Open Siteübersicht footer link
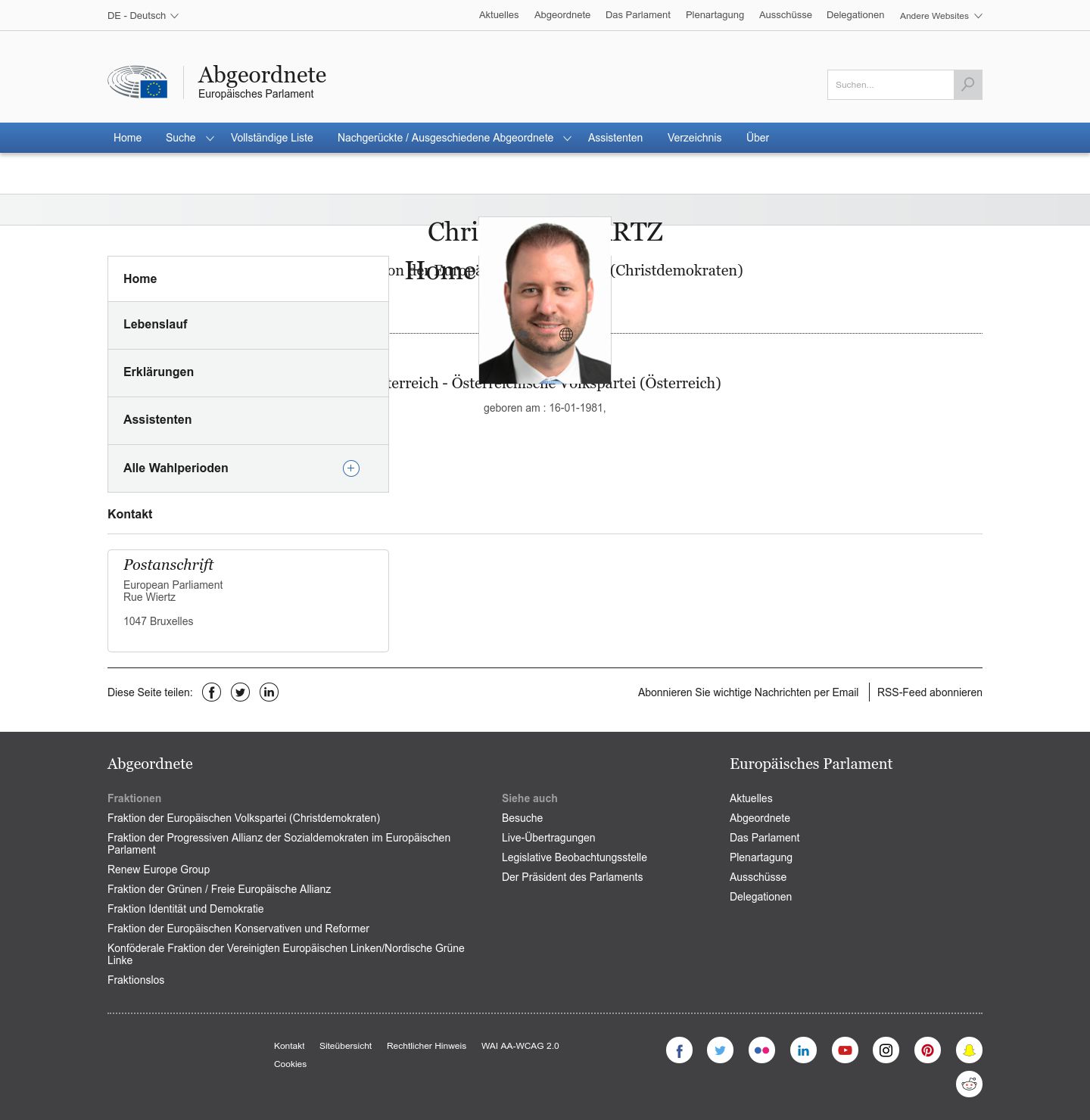 click(345, 1046)
